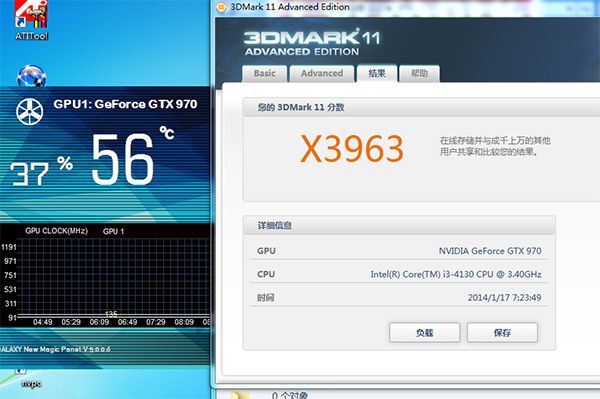Click the GPU 1 graph legend
Screen dimensions: 600x399
pos(113,231)
